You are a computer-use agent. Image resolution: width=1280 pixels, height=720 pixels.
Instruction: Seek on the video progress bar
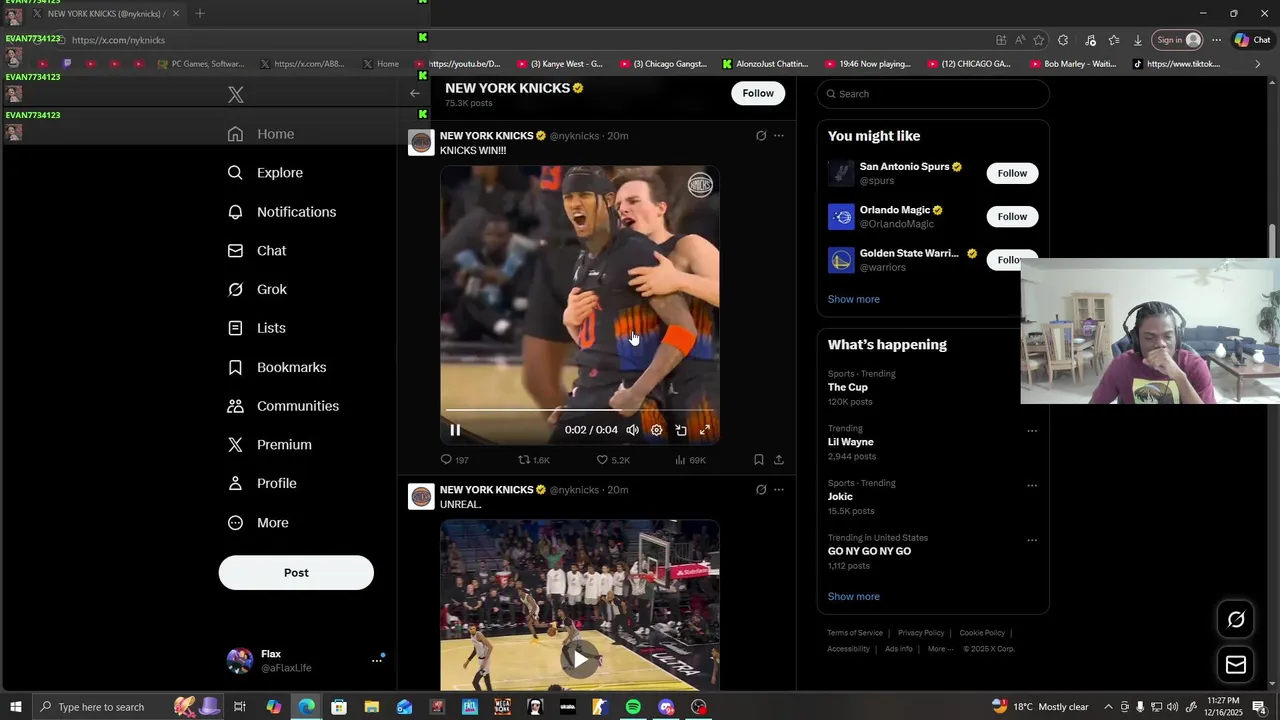coord(580,410)
